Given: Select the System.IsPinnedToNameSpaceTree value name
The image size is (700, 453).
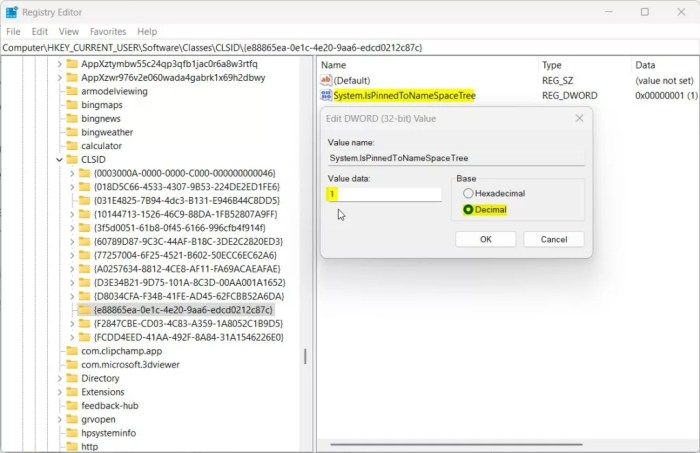Looking at the screenshot, I should tap(404, 96).
